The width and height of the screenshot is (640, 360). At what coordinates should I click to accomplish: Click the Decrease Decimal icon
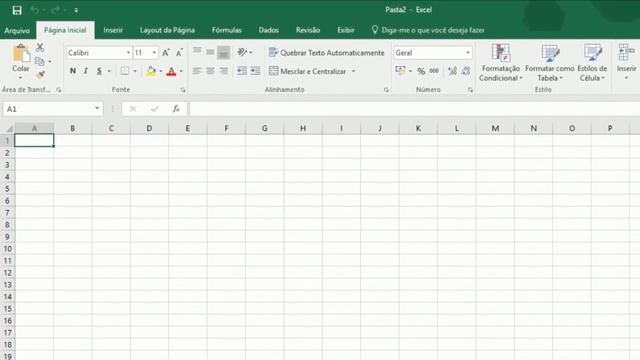pos(466,71)
